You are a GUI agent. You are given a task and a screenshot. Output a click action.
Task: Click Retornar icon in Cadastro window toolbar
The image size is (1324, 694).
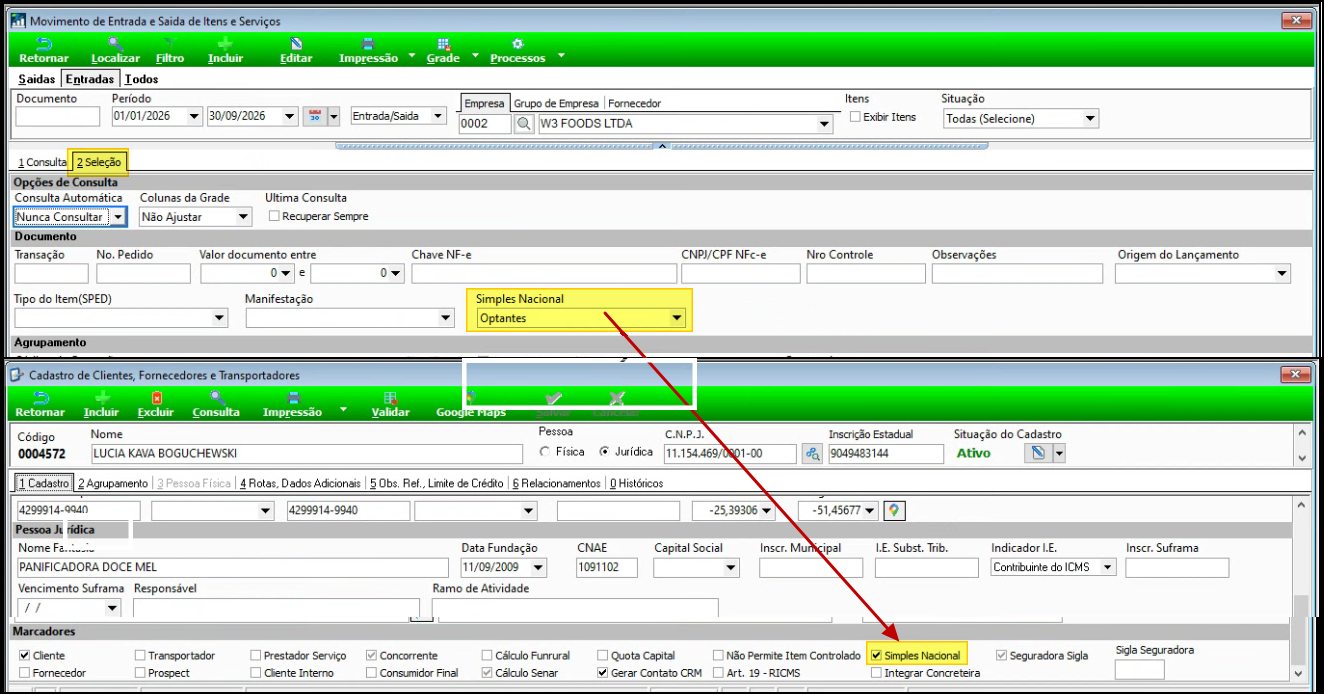(x=40, y=398)
